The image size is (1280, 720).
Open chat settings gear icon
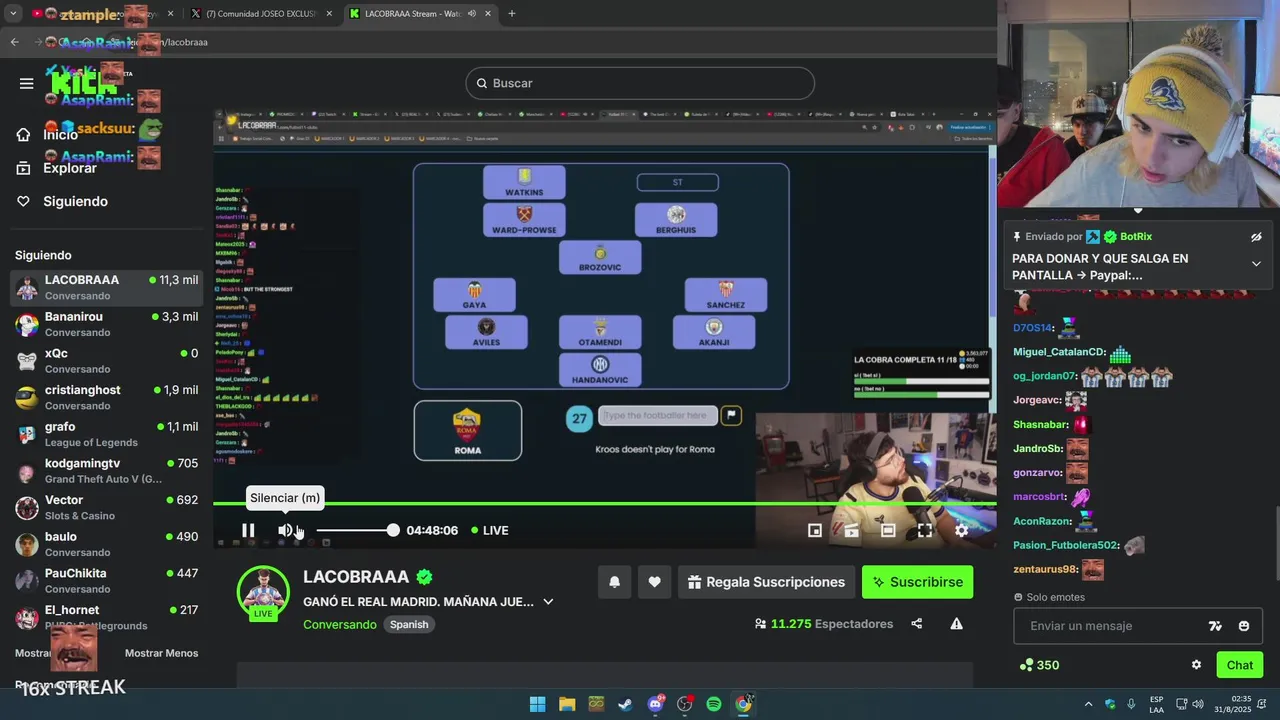click(x=1196, y=665)
